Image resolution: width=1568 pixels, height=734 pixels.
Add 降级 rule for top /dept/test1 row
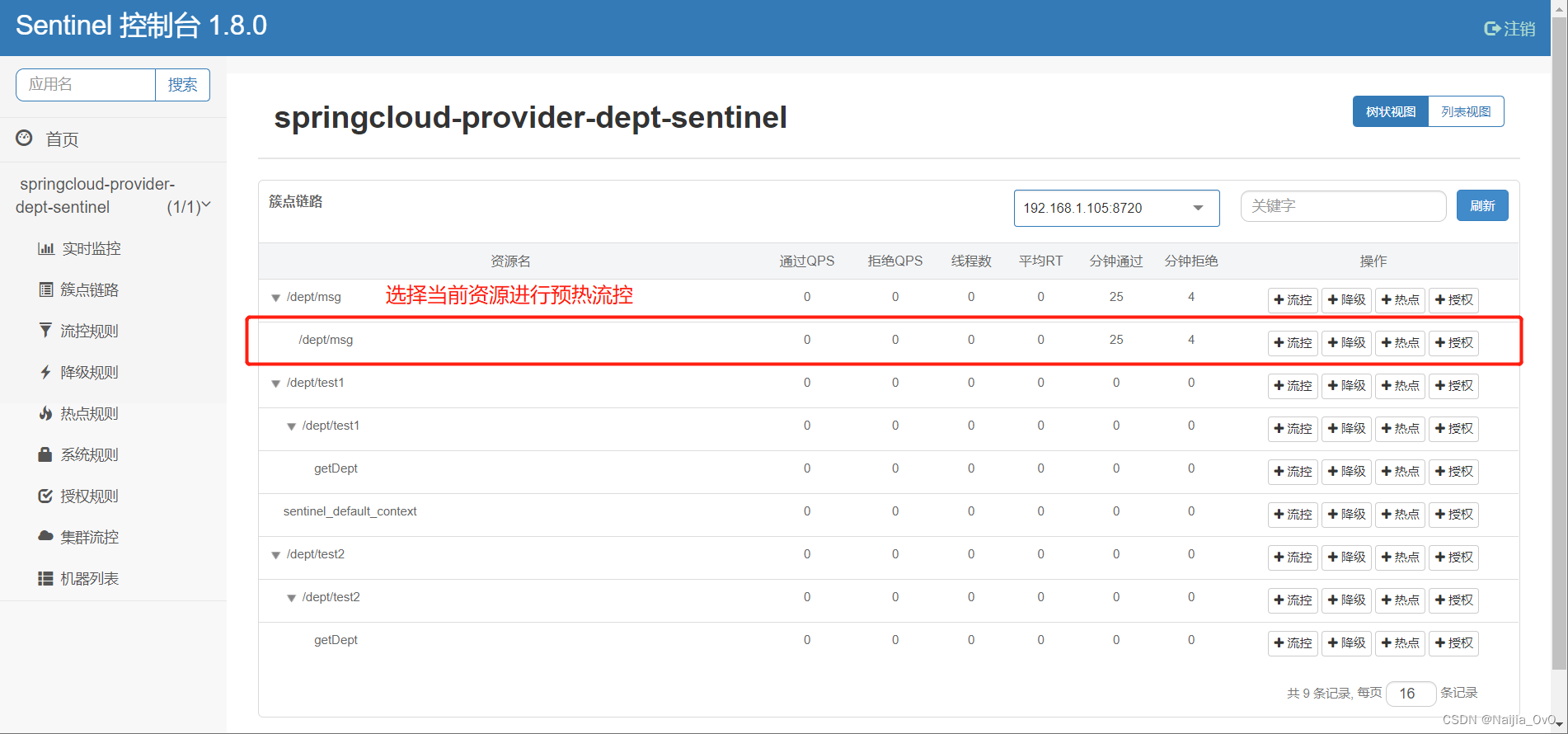1346,385
